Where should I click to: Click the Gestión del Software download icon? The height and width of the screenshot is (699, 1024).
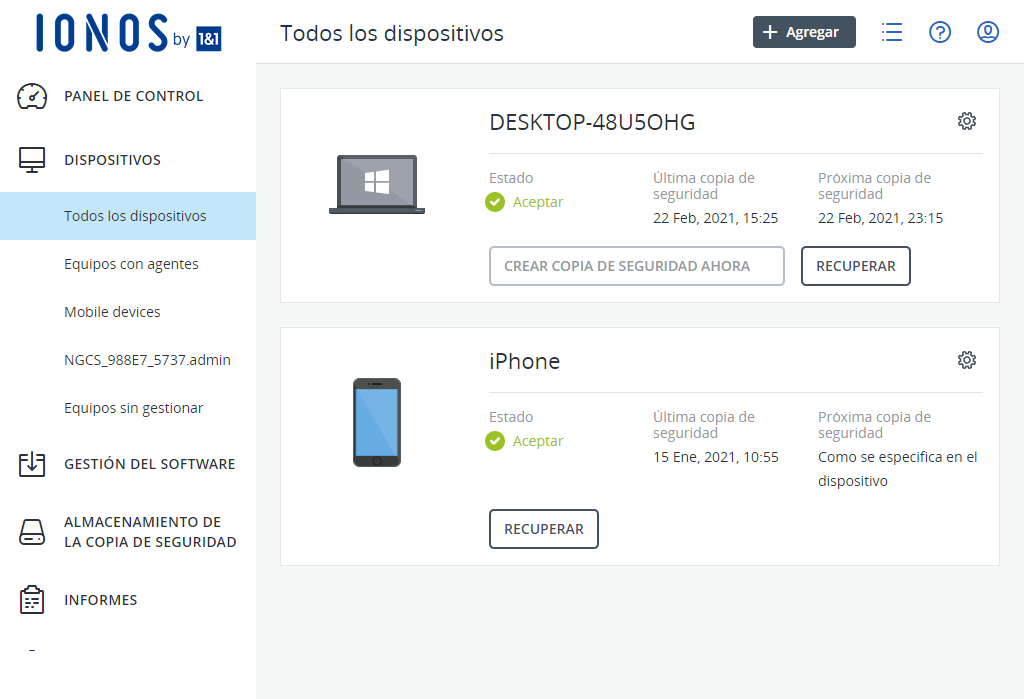point(32,464)
